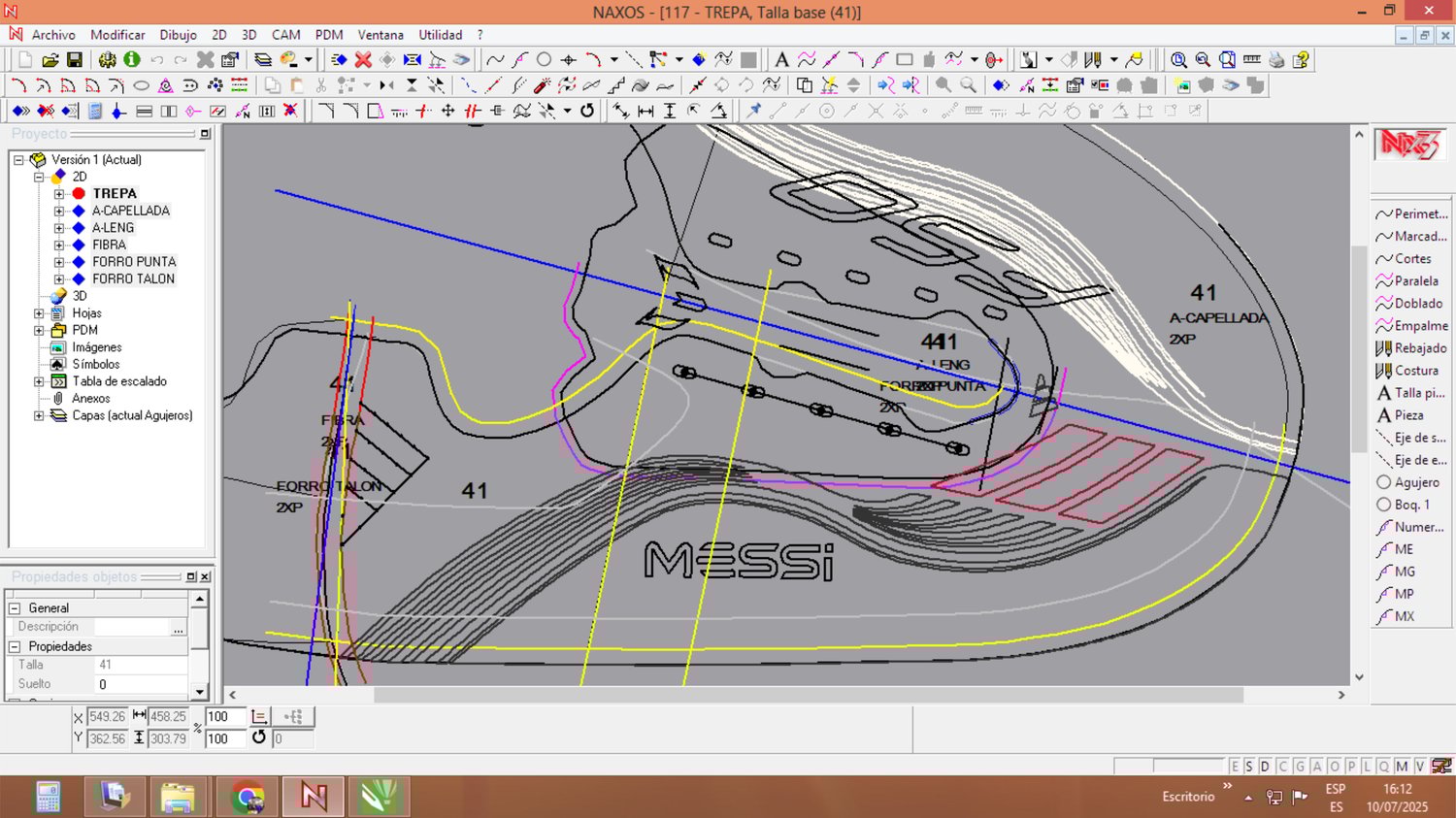Select the text tool letter A icon
The image size is (1456, 818).
point(781,60)
